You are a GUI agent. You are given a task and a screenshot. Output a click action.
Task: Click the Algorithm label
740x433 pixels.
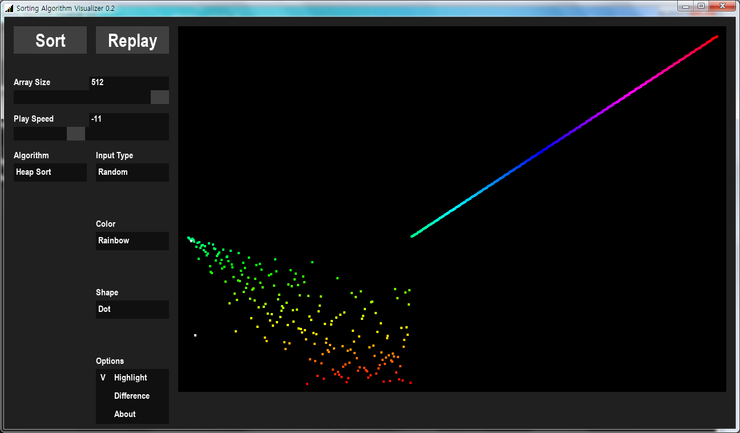click(31, 155)
